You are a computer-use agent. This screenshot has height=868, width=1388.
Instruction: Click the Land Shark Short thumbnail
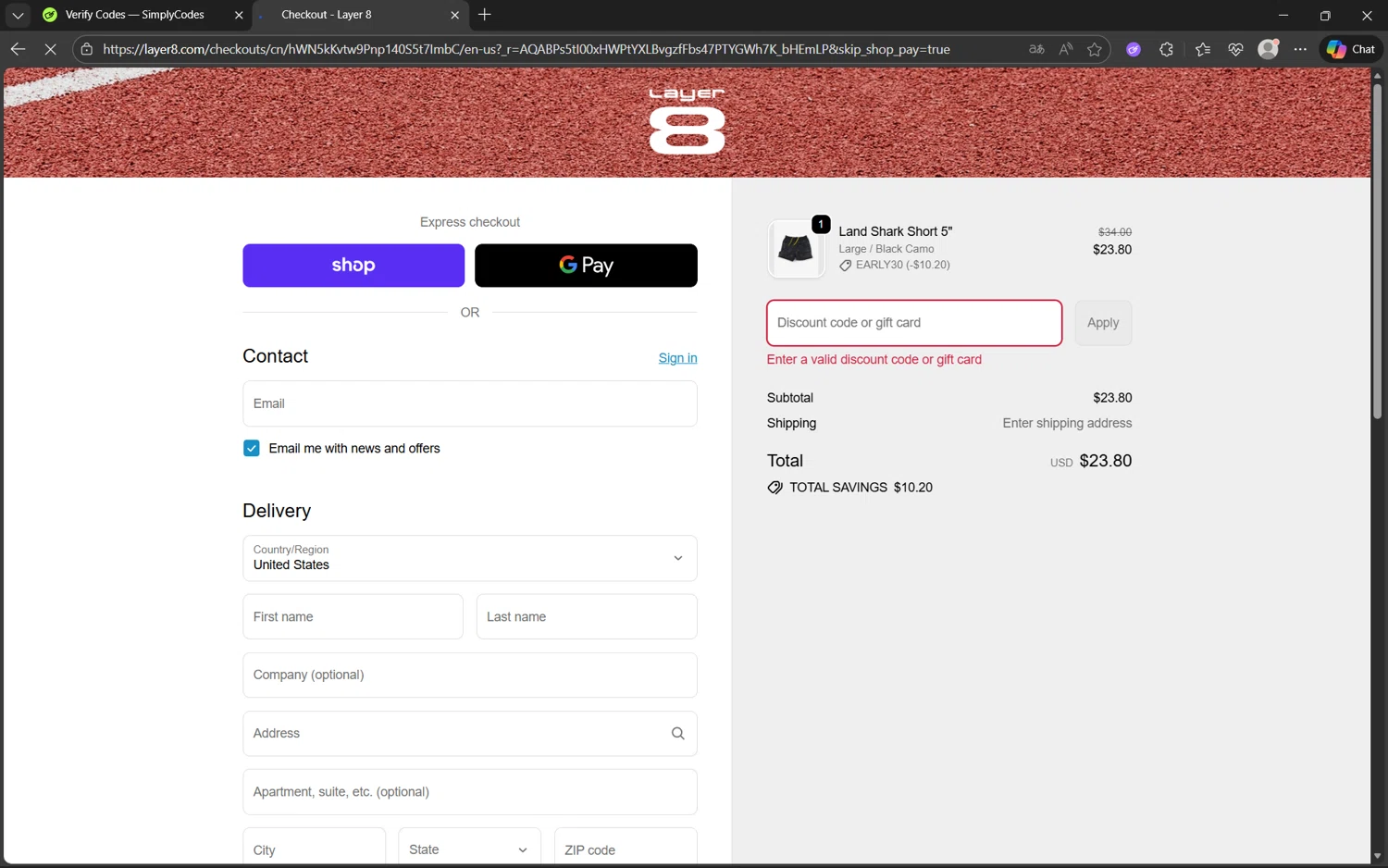796,249
